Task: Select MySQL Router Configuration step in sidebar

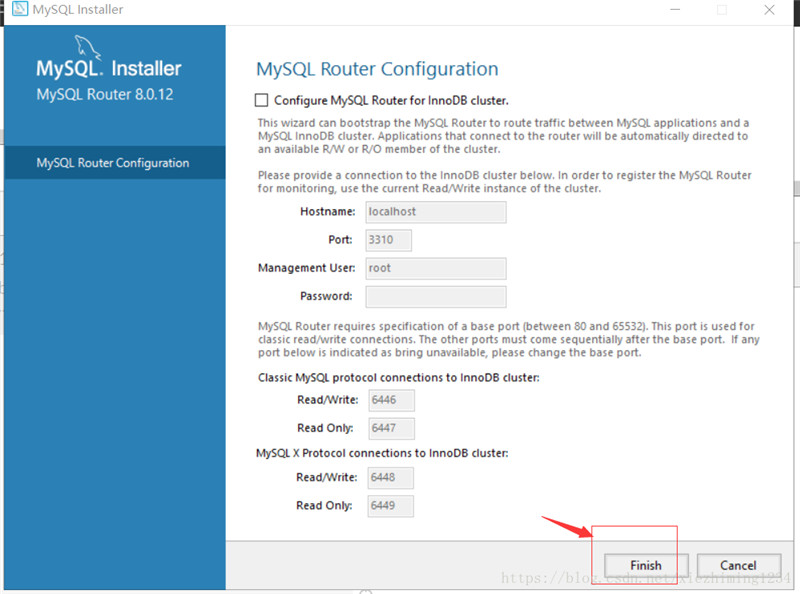Action: [x=113, y=163]
